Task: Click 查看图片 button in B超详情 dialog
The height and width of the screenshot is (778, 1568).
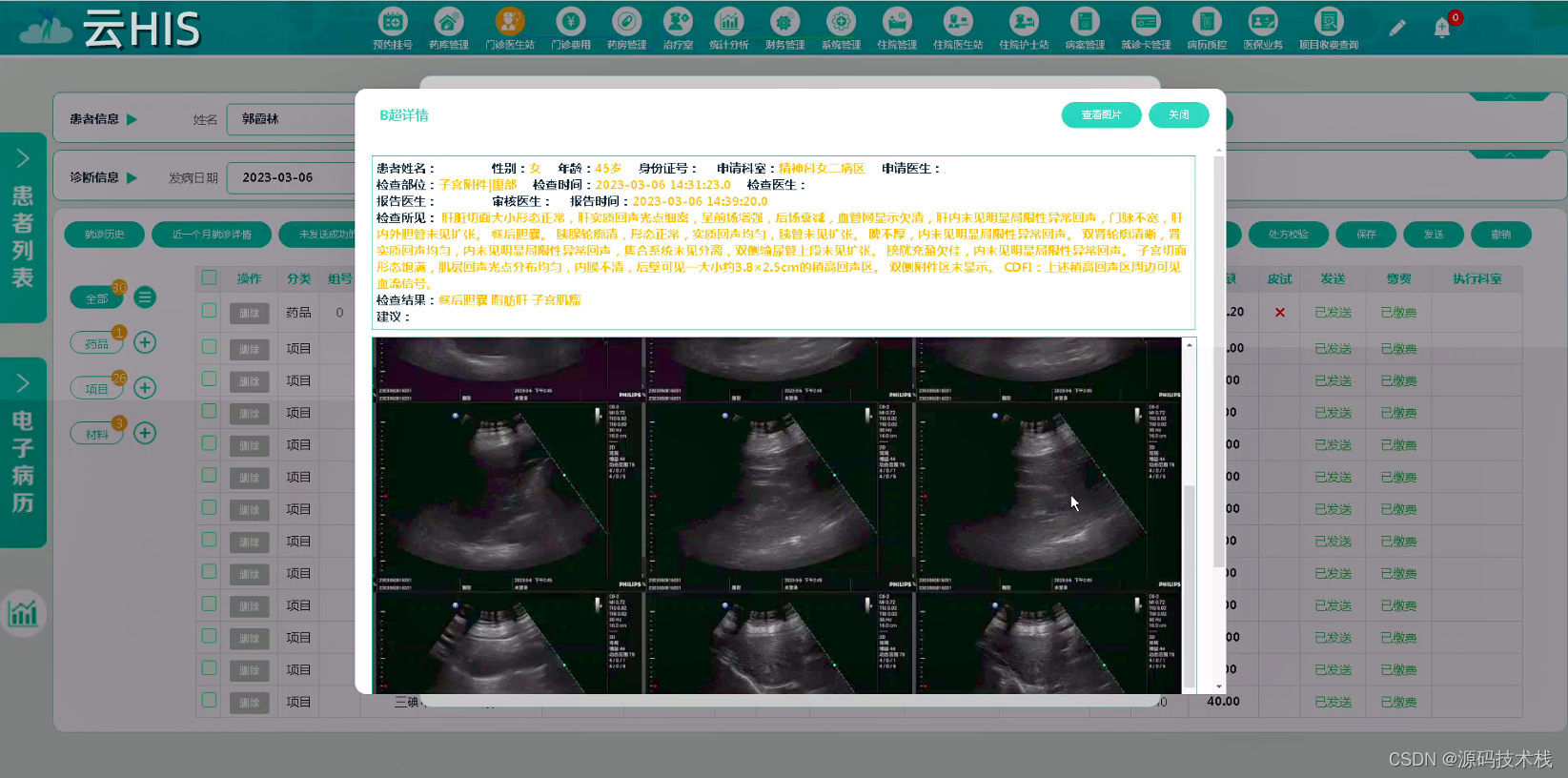Action: pos(1101,114)
